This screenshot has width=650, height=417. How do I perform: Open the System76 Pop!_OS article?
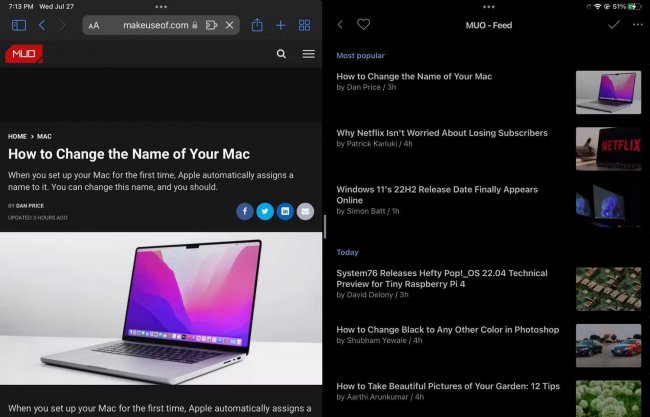442,279
